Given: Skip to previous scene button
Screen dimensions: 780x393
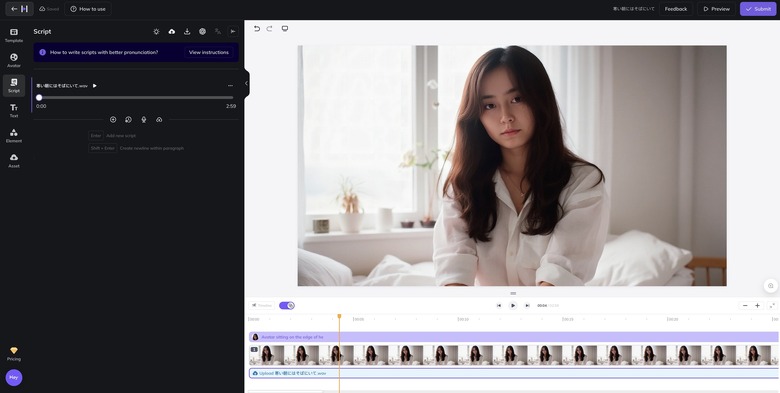Looking at the screenshot, I should [x=499, y=305].
